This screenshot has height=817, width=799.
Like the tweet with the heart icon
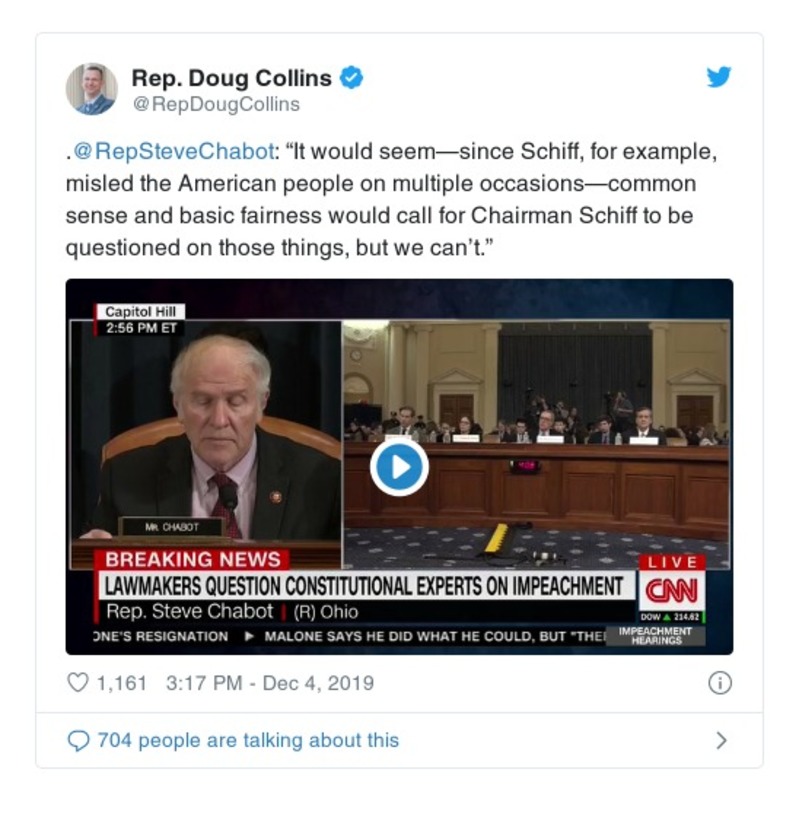coord(78,682)
